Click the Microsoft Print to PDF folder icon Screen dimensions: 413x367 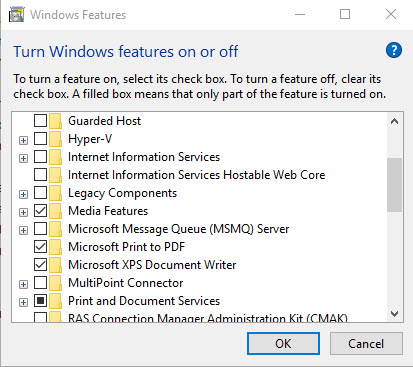point(55,247)
